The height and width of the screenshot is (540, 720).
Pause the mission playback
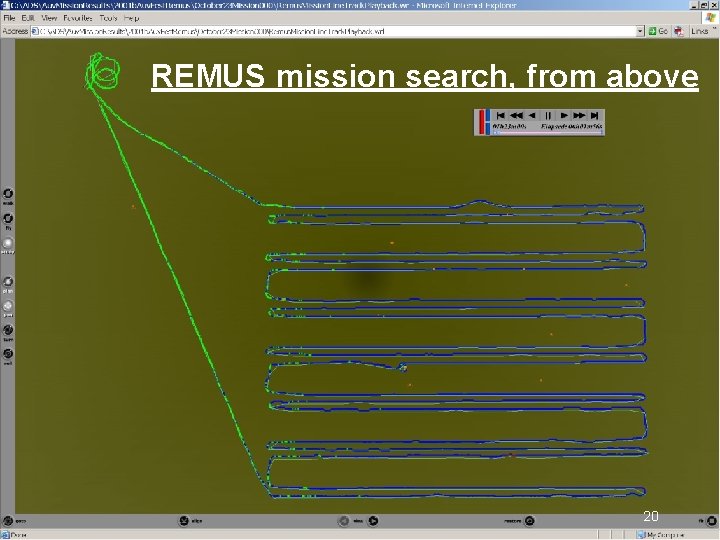pos(548,115)
